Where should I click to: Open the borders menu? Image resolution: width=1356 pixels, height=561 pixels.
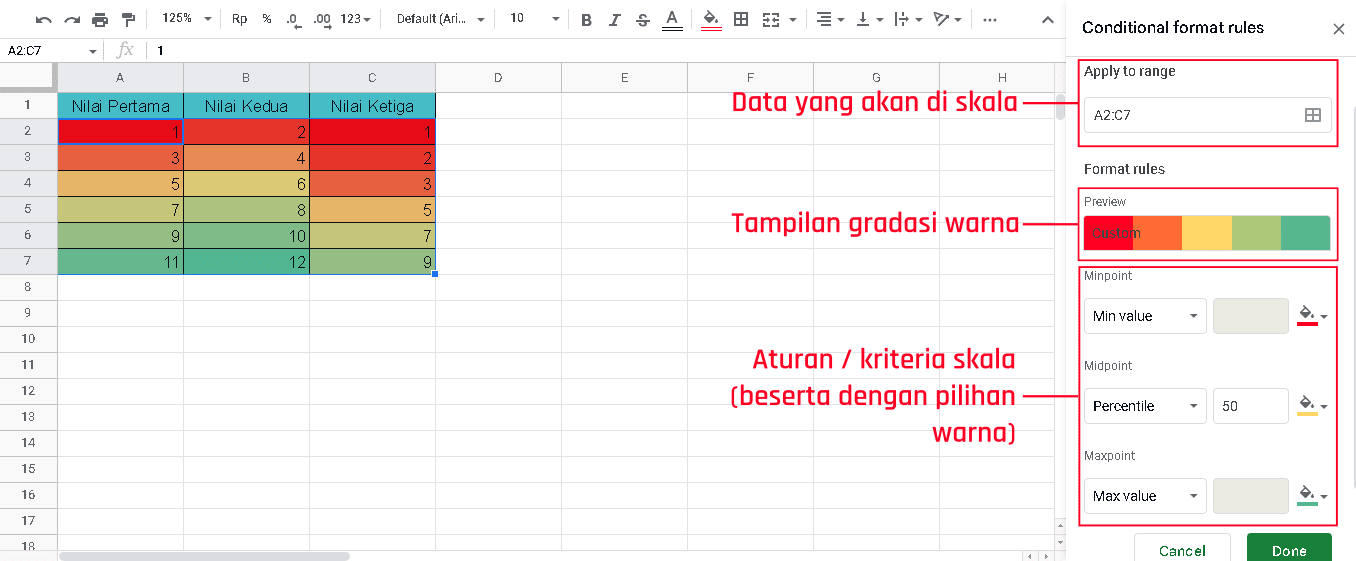tap(741, 19)
